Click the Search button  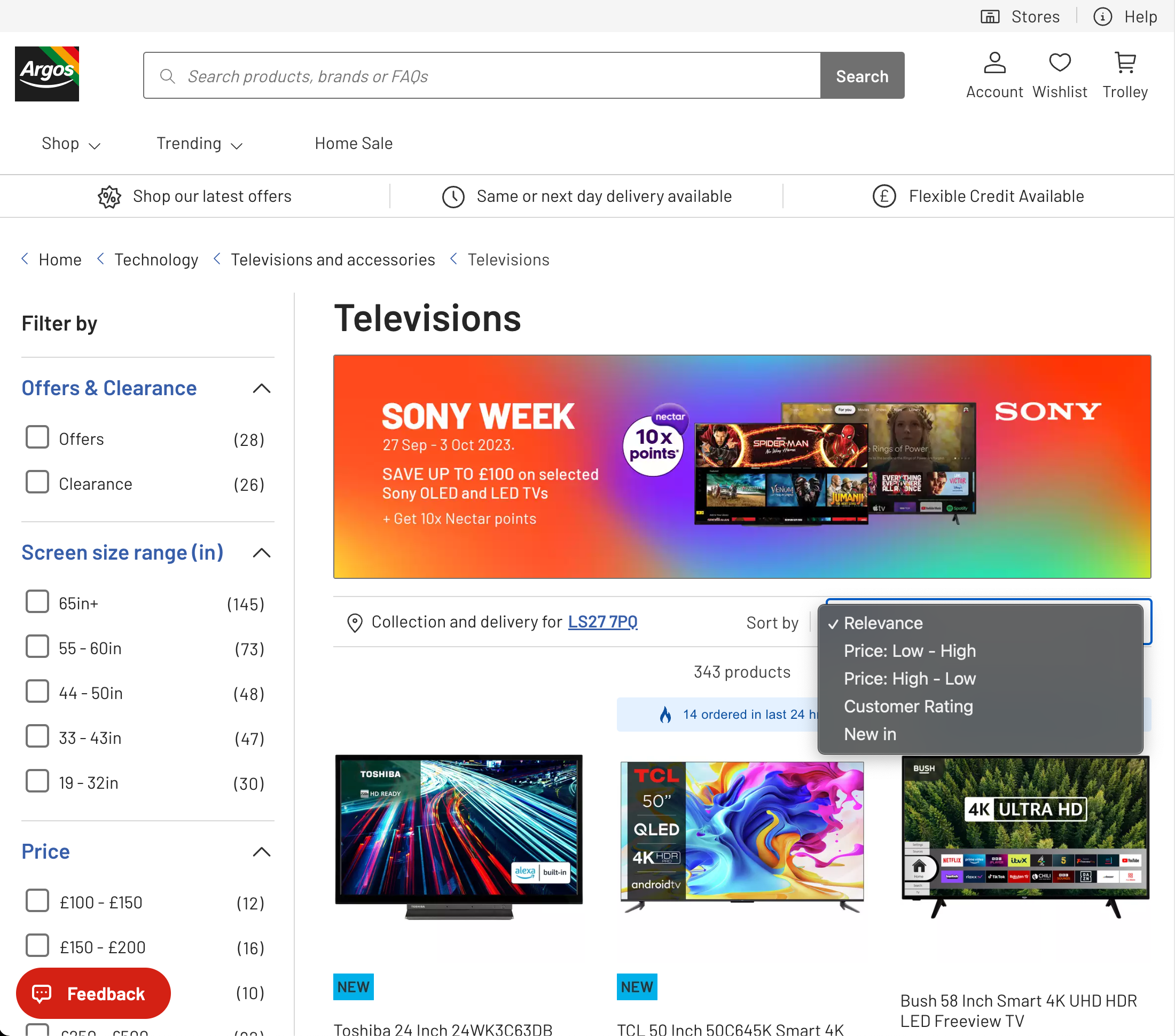tap(861, 75)
